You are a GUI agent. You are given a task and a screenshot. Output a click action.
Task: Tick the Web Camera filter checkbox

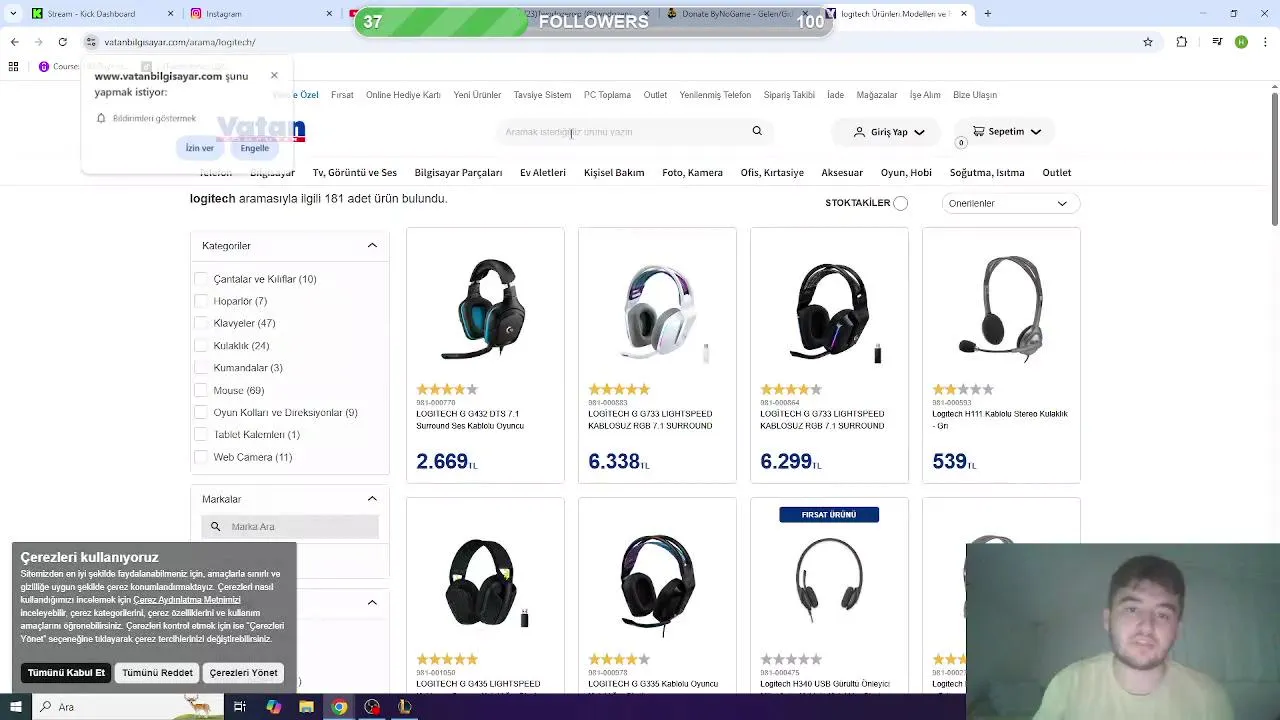pyautogui.click(x=201, y=457)
